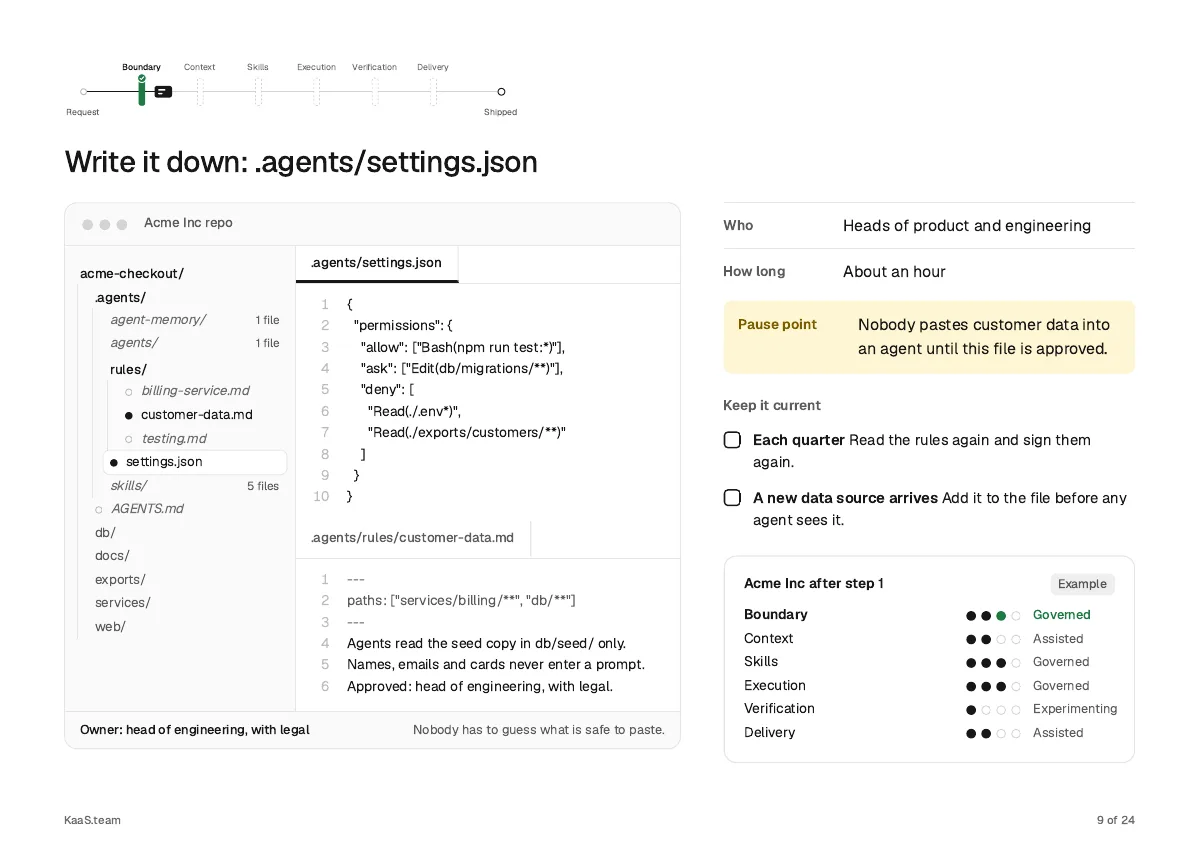Check the A new data source arrives checkbox
The width and height of the screenshot is (1200, 849).
point(732,498)
